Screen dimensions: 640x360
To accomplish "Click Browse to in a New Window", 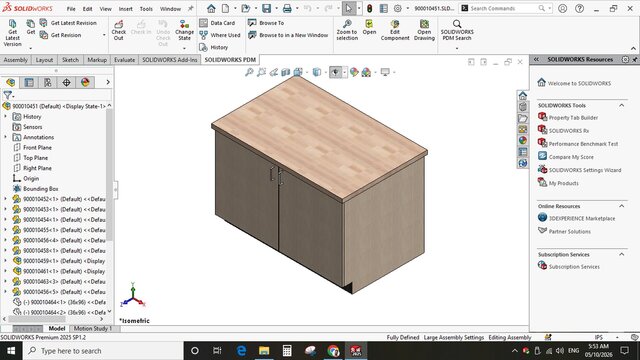I will (x=288, y=35).
